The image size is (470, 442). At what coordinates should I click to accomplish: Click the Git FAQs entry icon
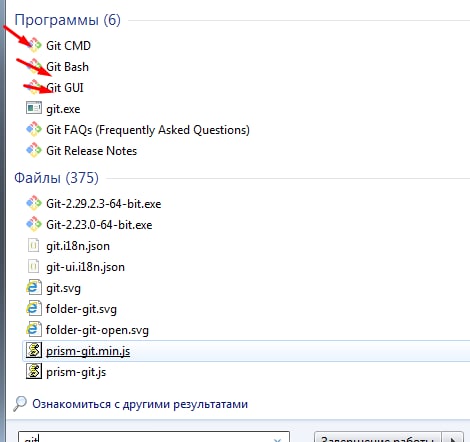34,129
